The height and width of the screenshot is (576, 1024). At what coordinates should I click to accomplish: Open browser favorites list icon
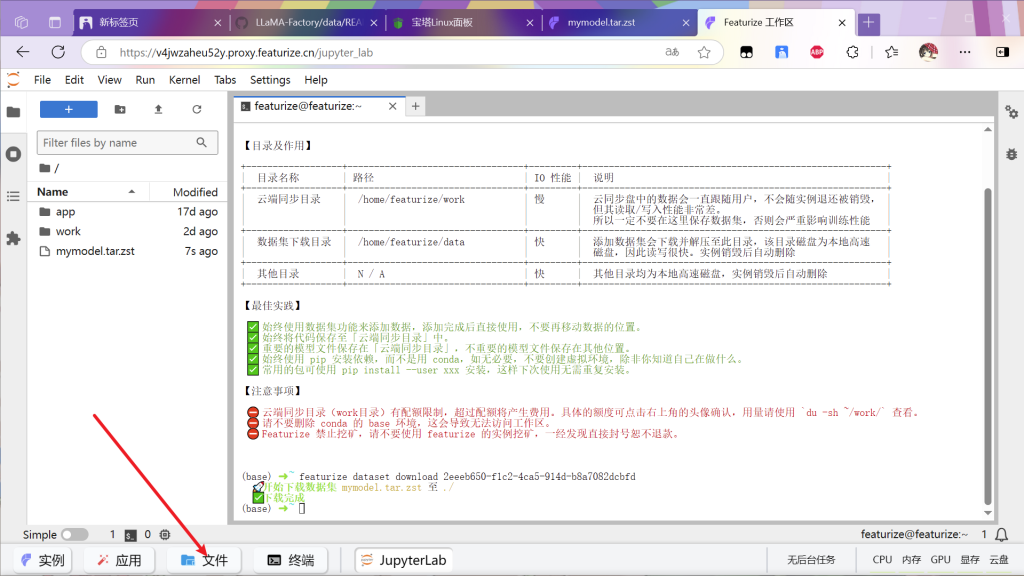[x=891, y=52]
